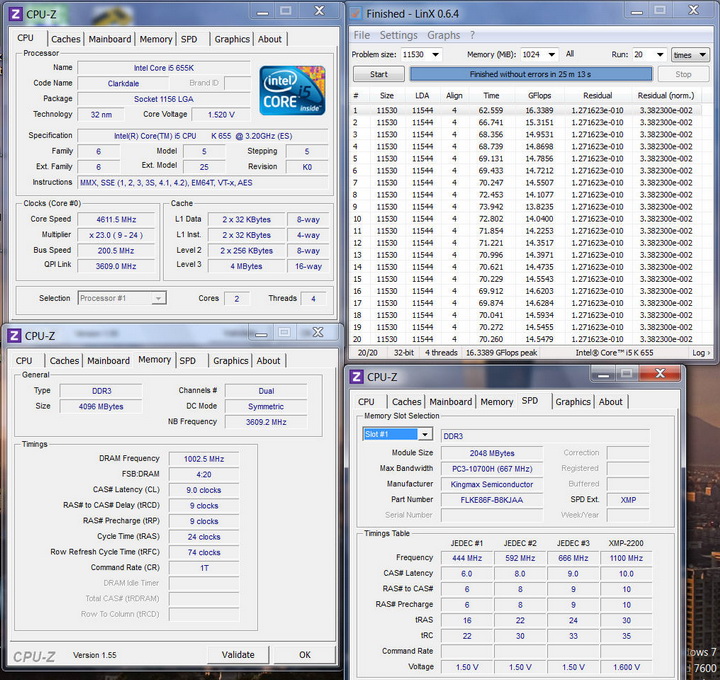Open Graphics tab in Memory CPU-Z window
The width and height of the screenshot is (720, 680).
(x=231, y=361)
